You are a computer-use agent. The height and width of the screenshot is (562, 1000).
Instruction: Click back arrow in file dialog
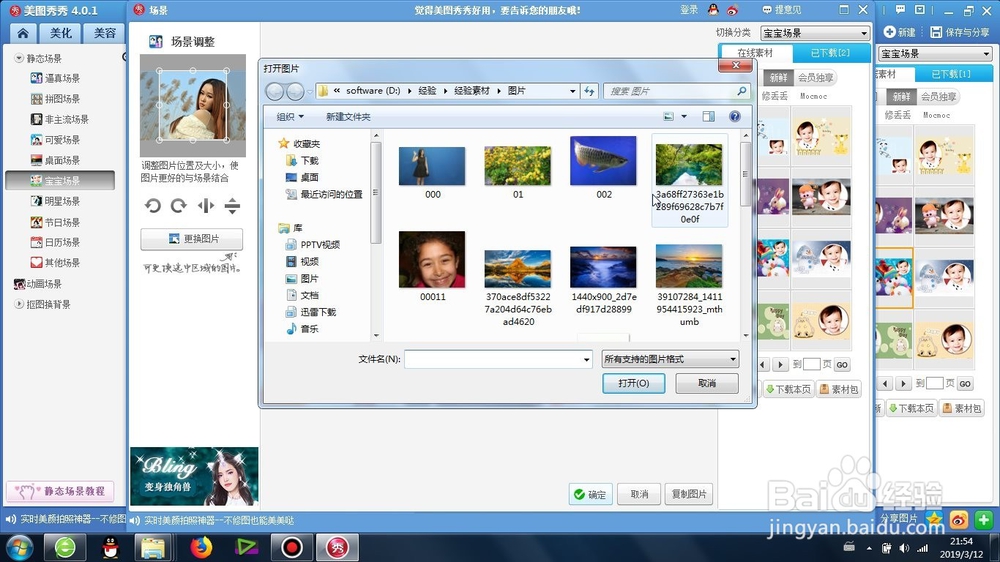[x=275, y=92]
